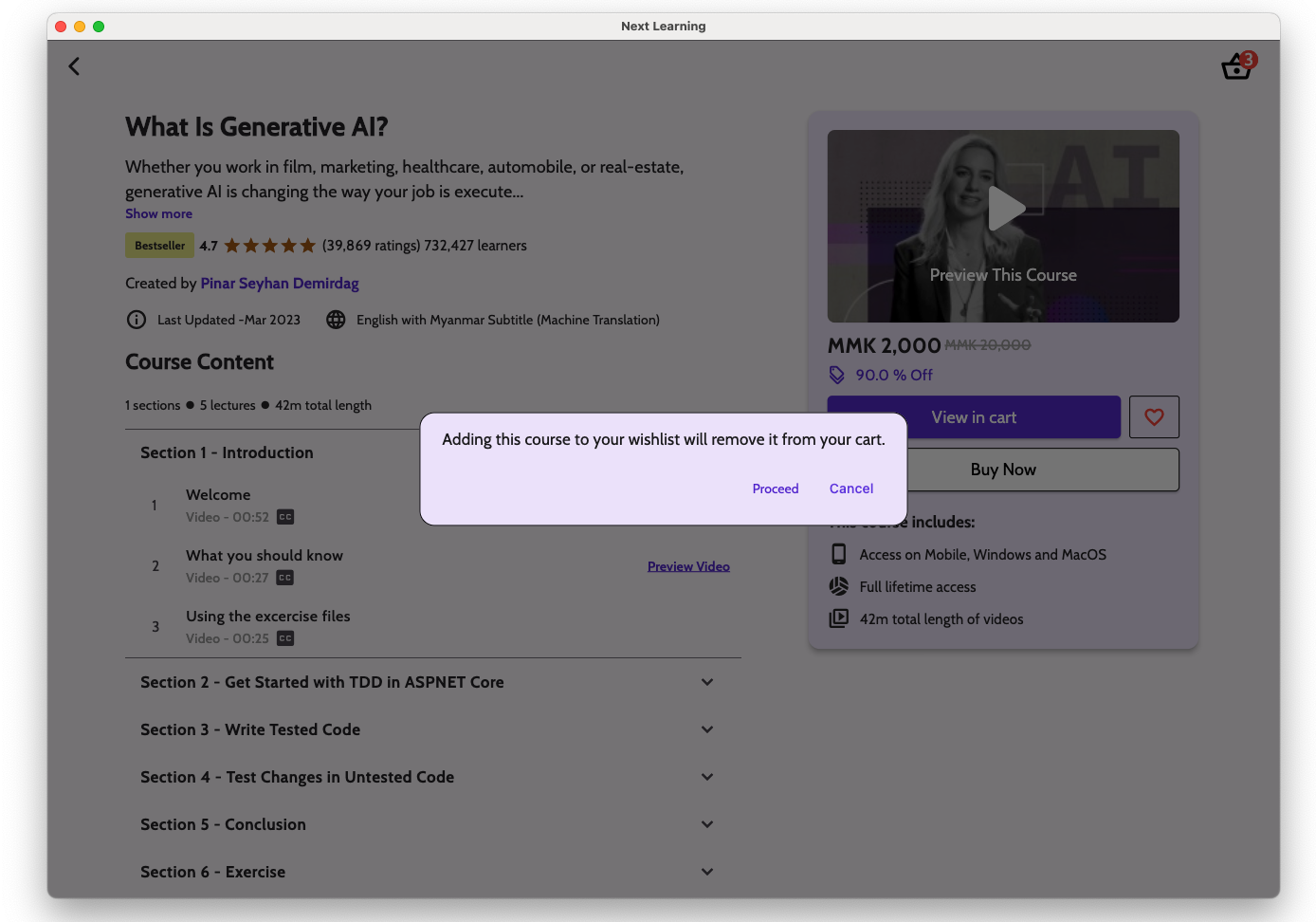Viewport: 1316px width, 922px height.
Task: Click Show more under course description
Action: pos(158,214)
